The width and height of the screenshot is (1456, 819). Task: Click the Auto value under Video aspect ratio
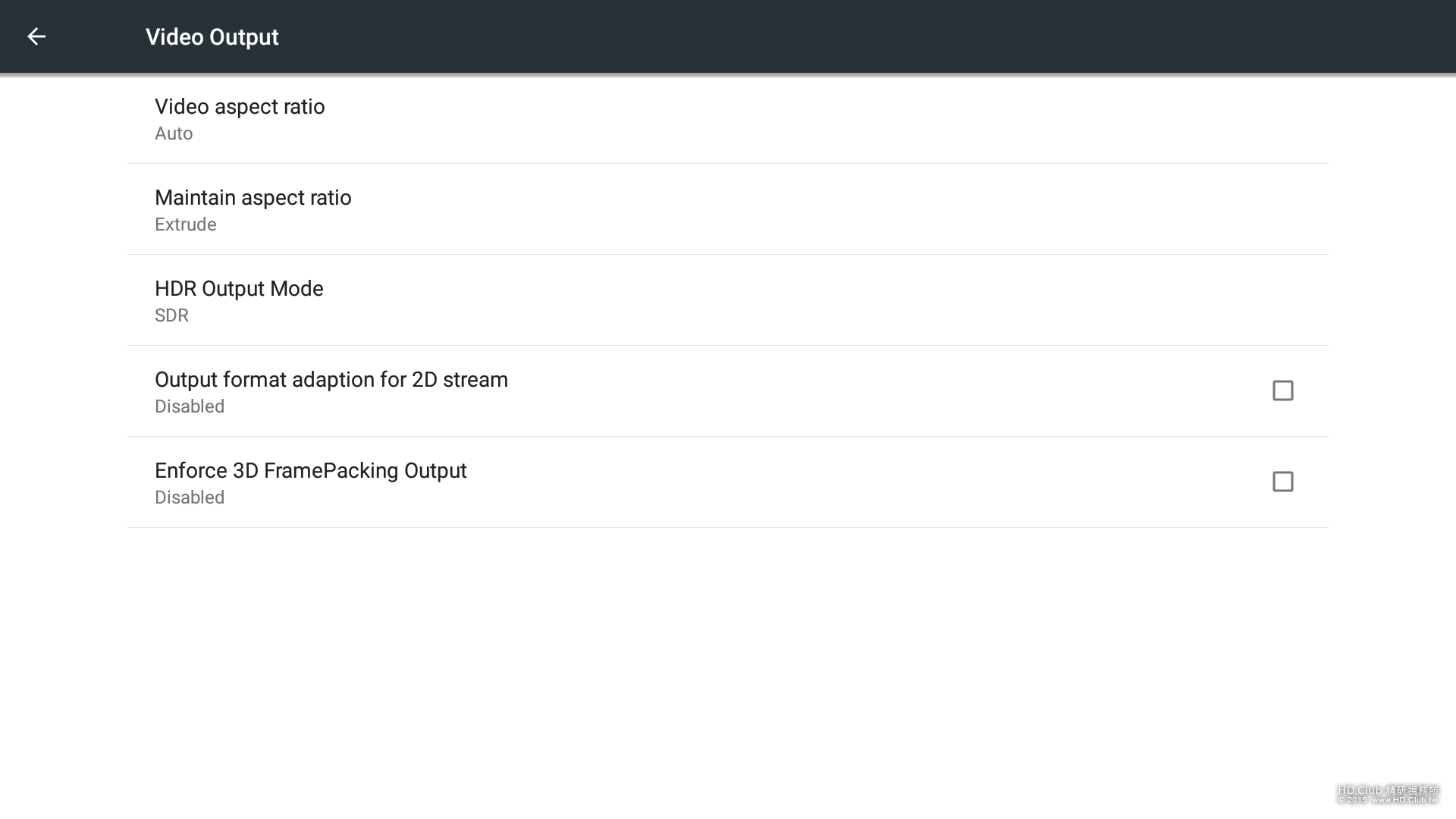[x=174, y=133]
